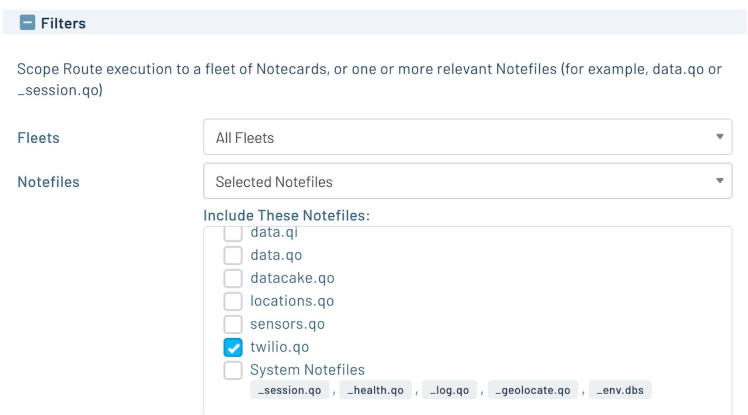Open the Selected Notefiles dropdown

click(467, 182)
